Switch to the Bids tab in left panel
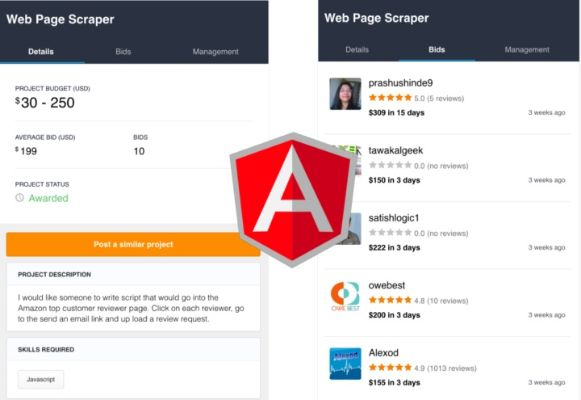 [123, 51]
